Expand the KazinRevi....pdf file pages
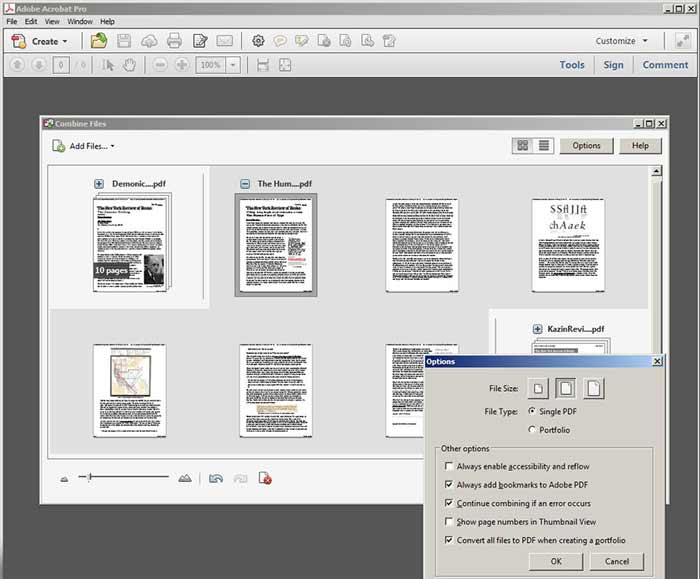The image size is (700, 579). tap(538, 329)
